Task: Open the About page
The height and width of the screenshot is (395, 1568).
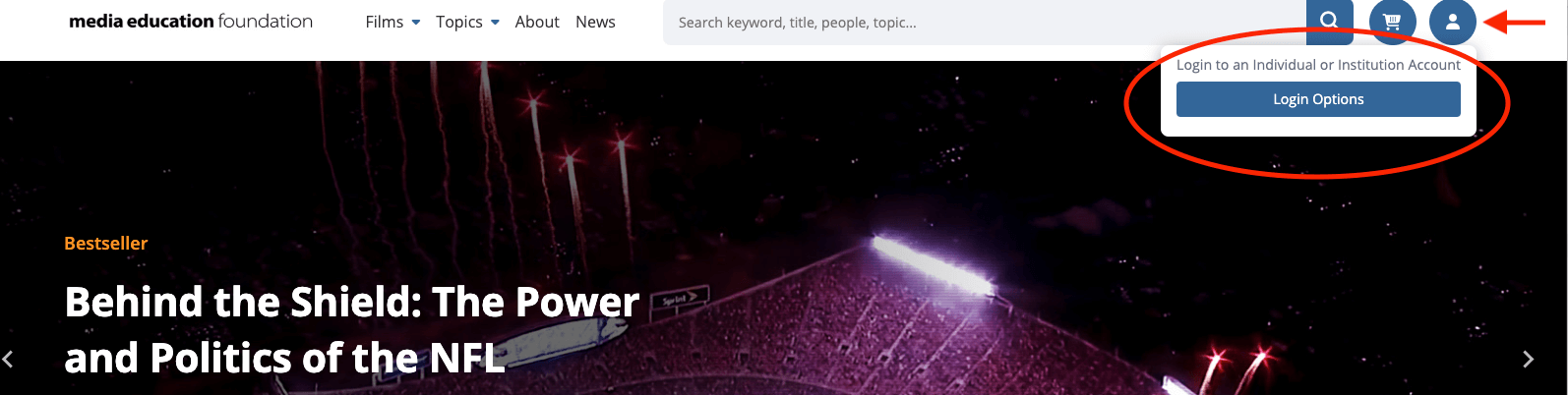Action: [537, 22]
